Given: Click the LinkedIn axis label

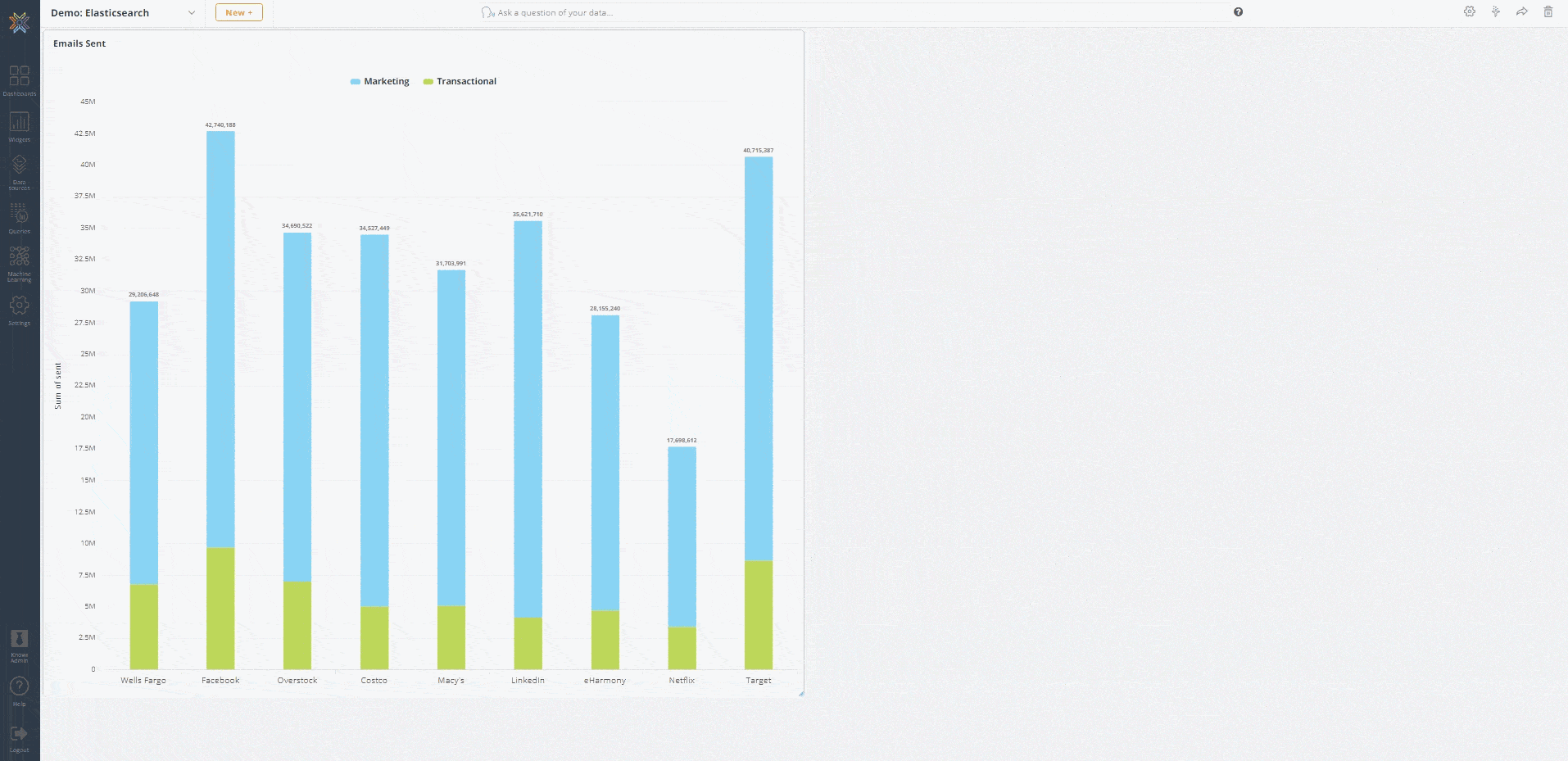Looking at the screenshot, I should tap(528, 681).
